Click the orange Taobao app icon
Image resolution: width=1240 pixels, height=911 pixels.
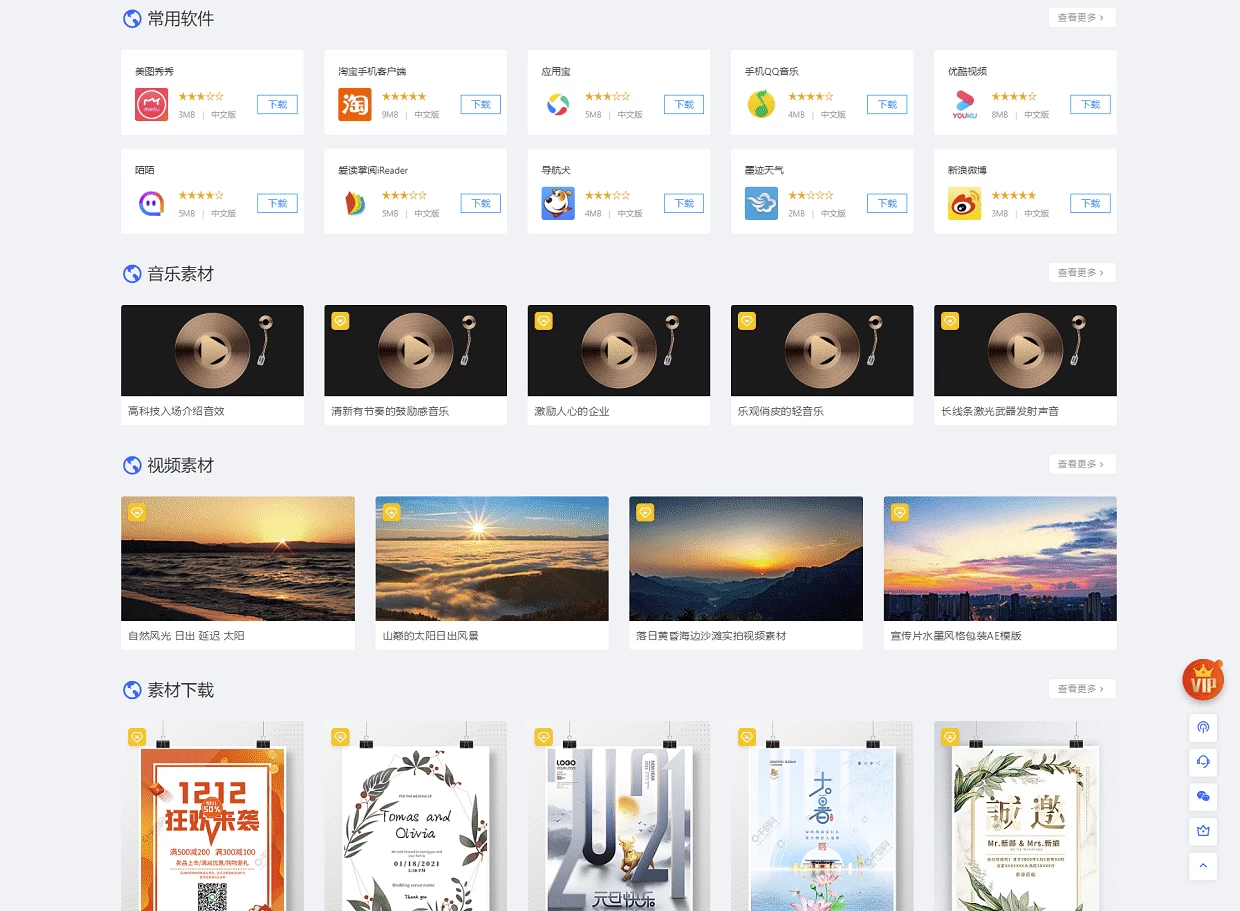354,104
